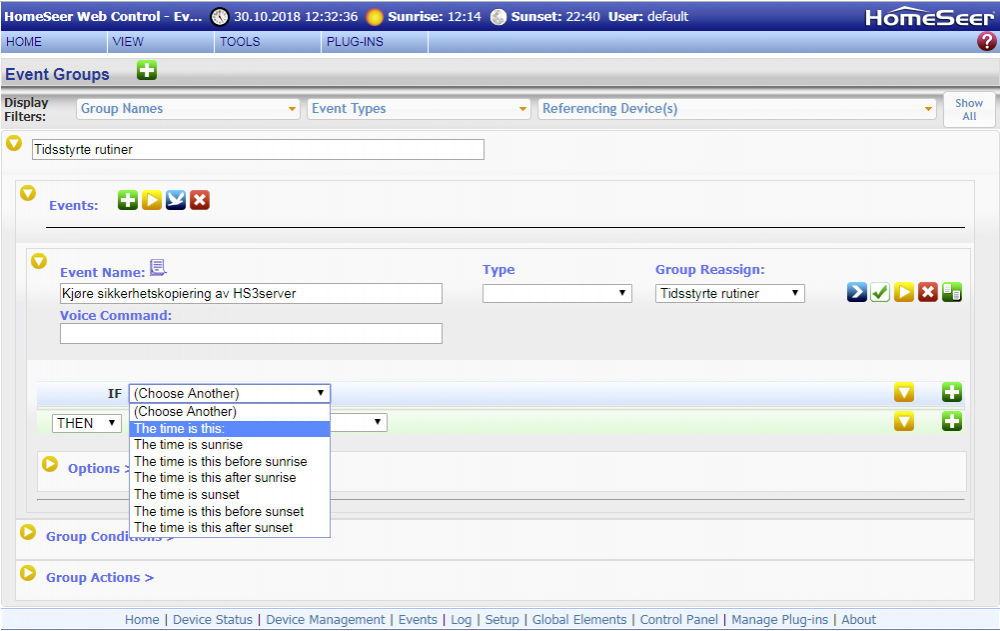
Task: Expand the Group Conditions section
Action: click(28, 533)
